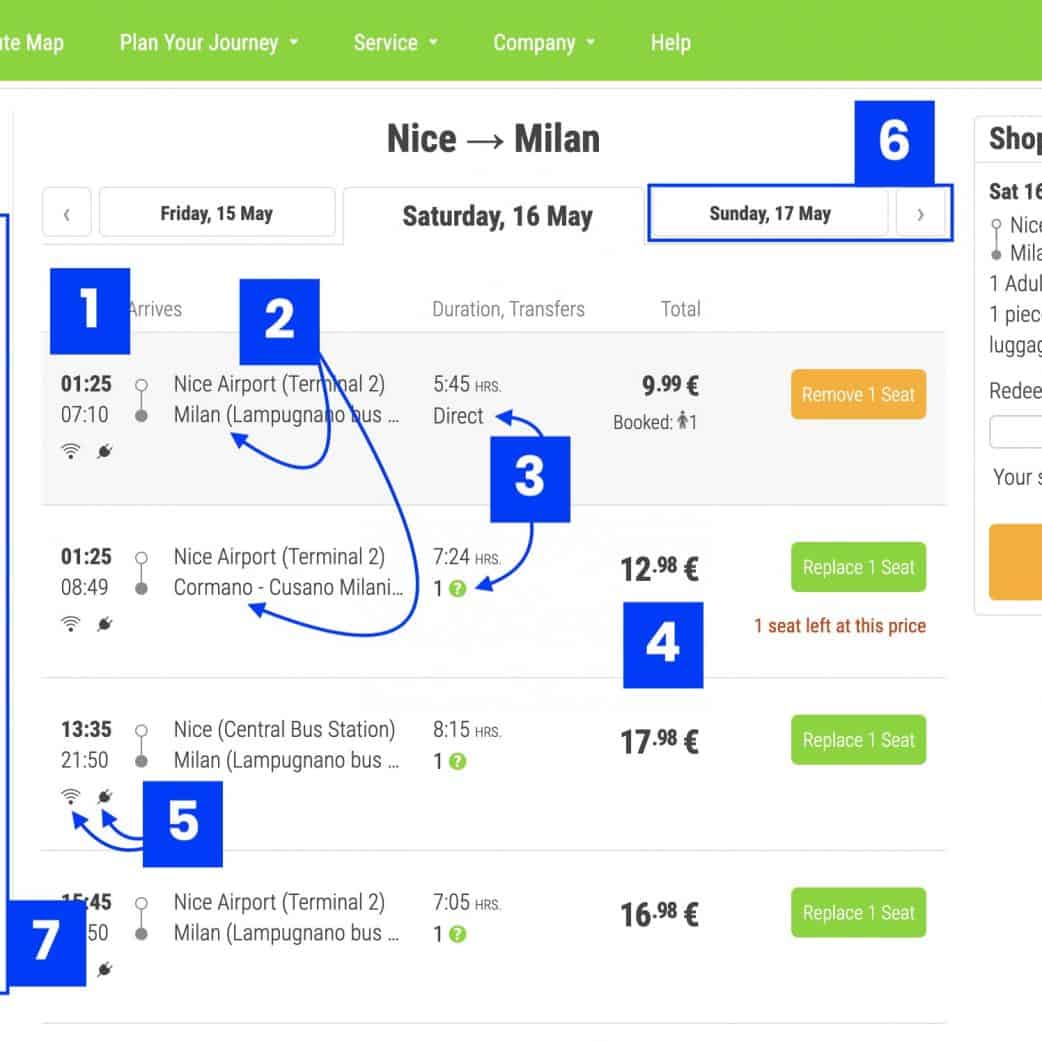Open the Help menu item
Screen dimensions: 1042x1042
pyautogui.click(x=670, y=43)
